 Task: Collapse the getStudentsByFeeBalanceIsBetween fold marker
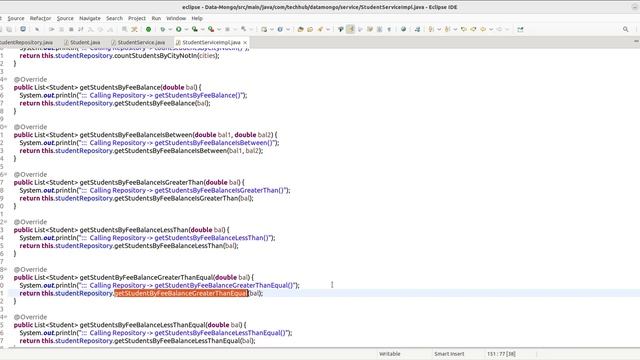[x=5, y=127]
